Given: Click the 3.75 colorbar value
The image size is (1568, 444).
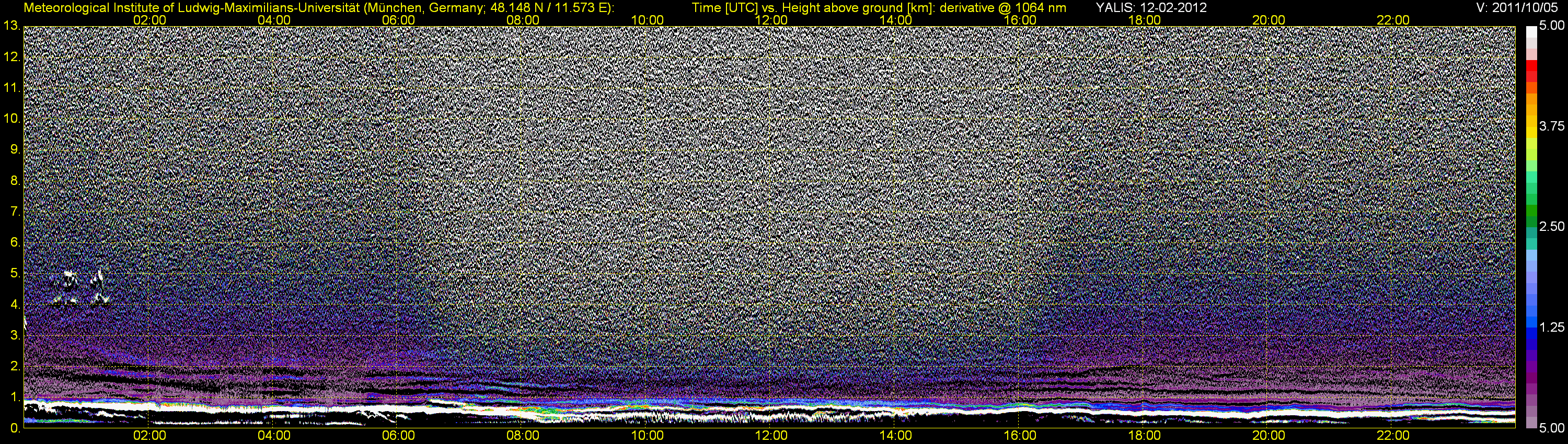Looking at the screenshot, I should coord(1552,126).
